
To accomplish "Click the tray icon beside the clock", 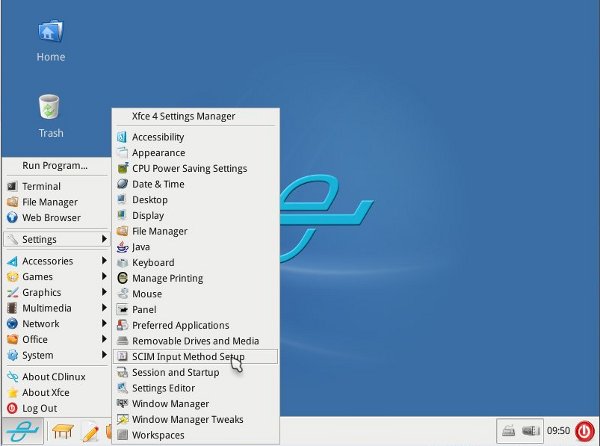I will pyautogui.click(x=531, y=431).
